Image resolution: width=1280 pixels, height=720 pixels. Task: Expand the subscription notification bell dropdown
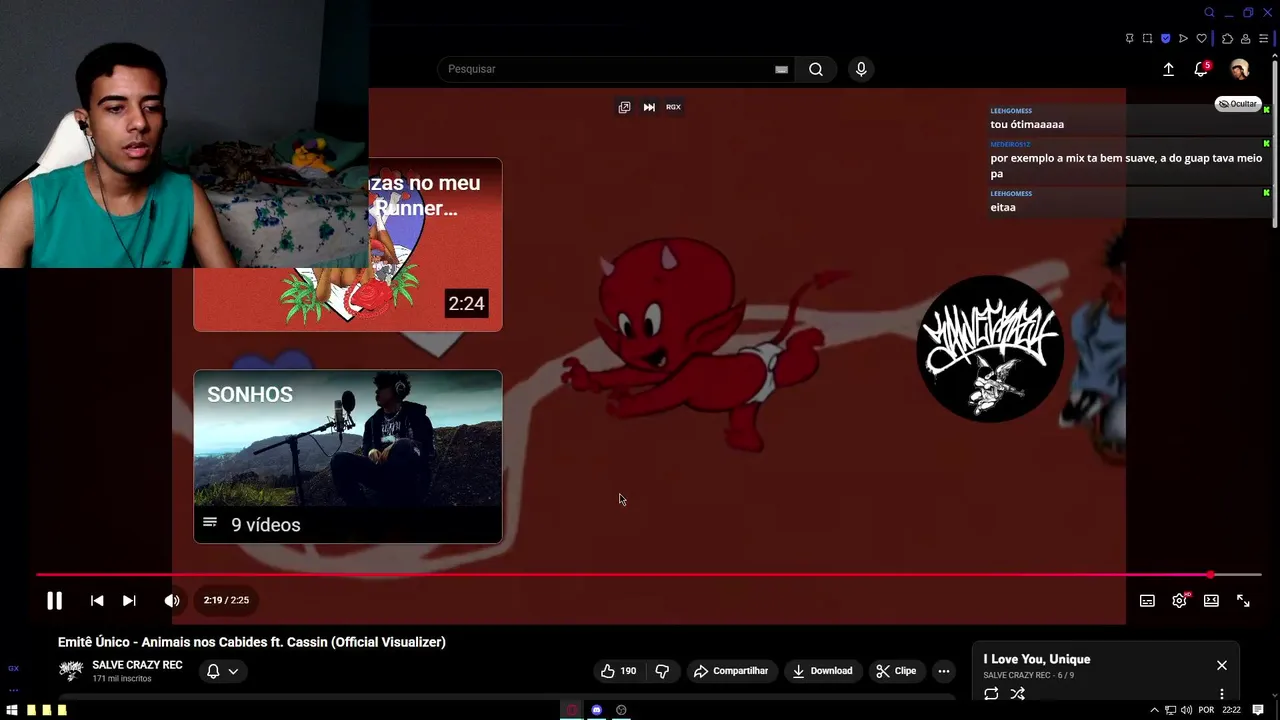pos(222,671)
